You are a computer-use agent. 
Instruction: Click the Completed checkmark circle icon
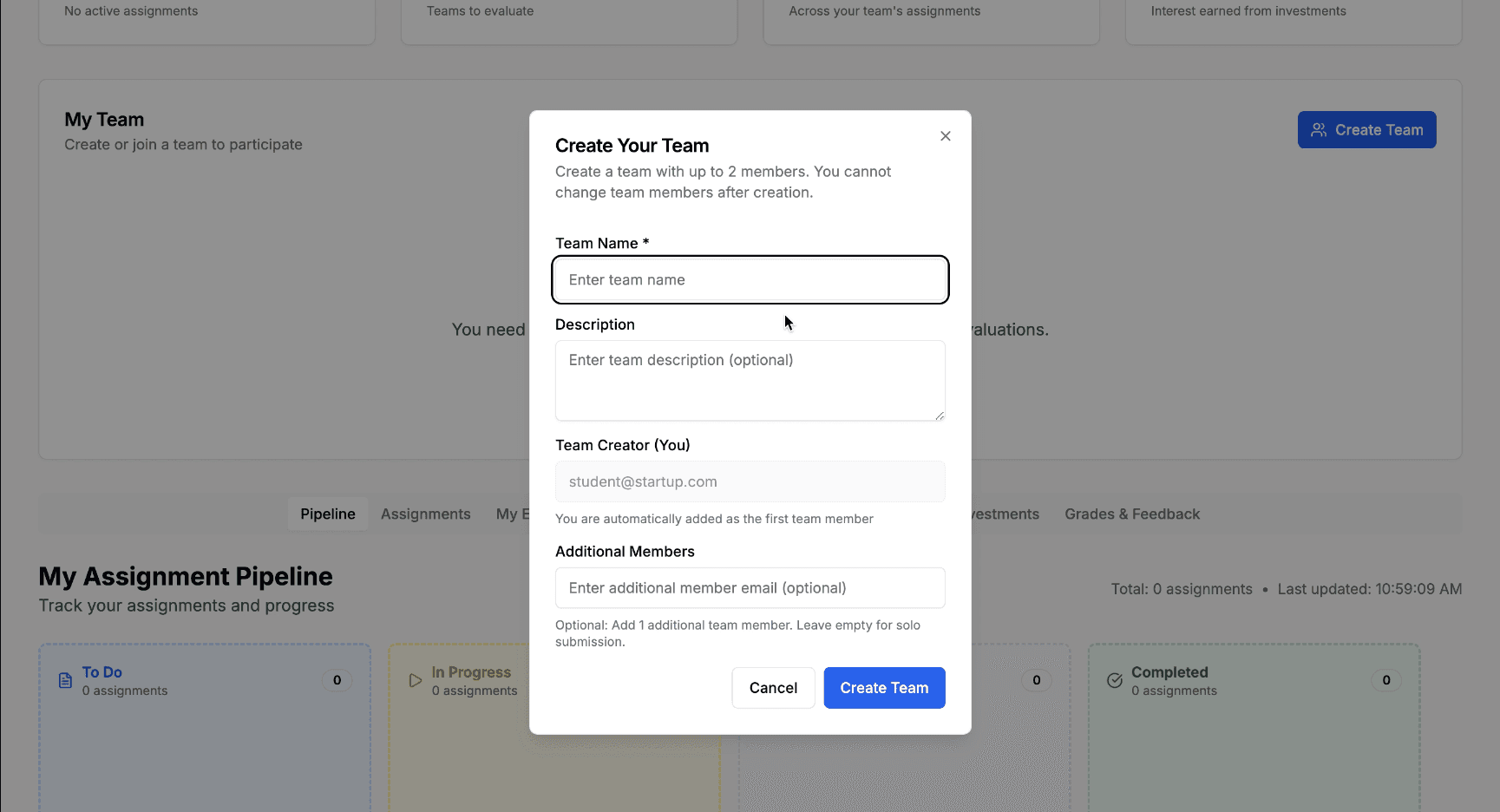1115,680
